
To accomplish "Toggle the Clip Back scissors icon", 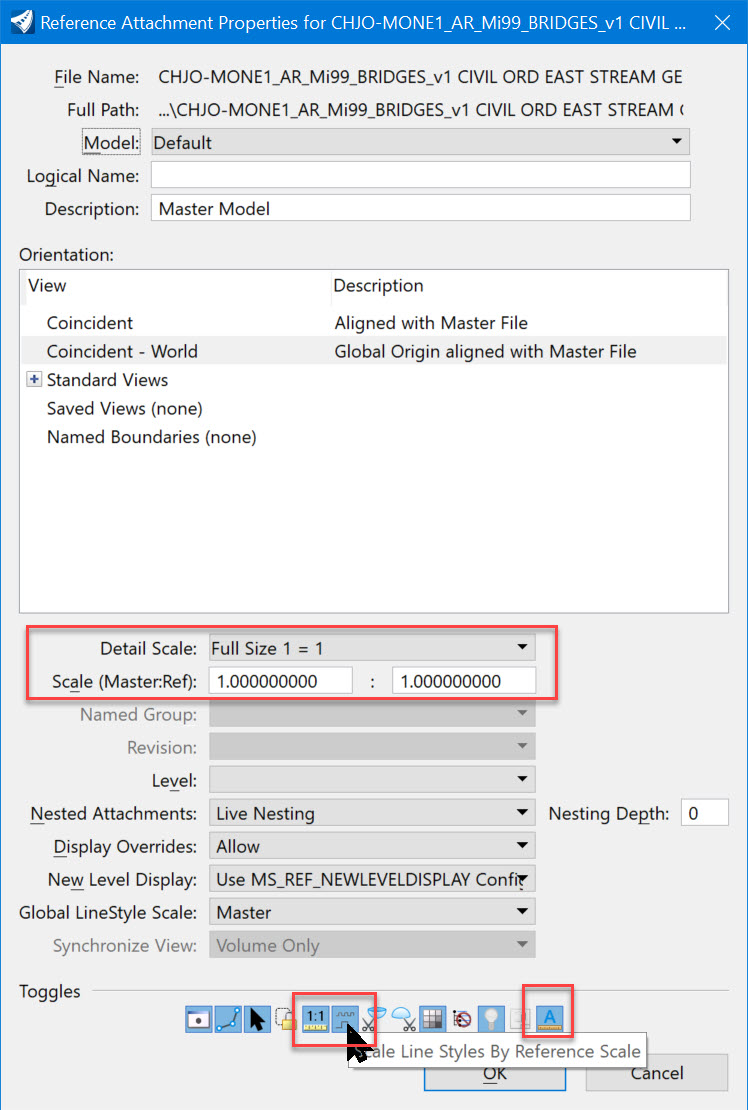I will (x=373, y=1019).
